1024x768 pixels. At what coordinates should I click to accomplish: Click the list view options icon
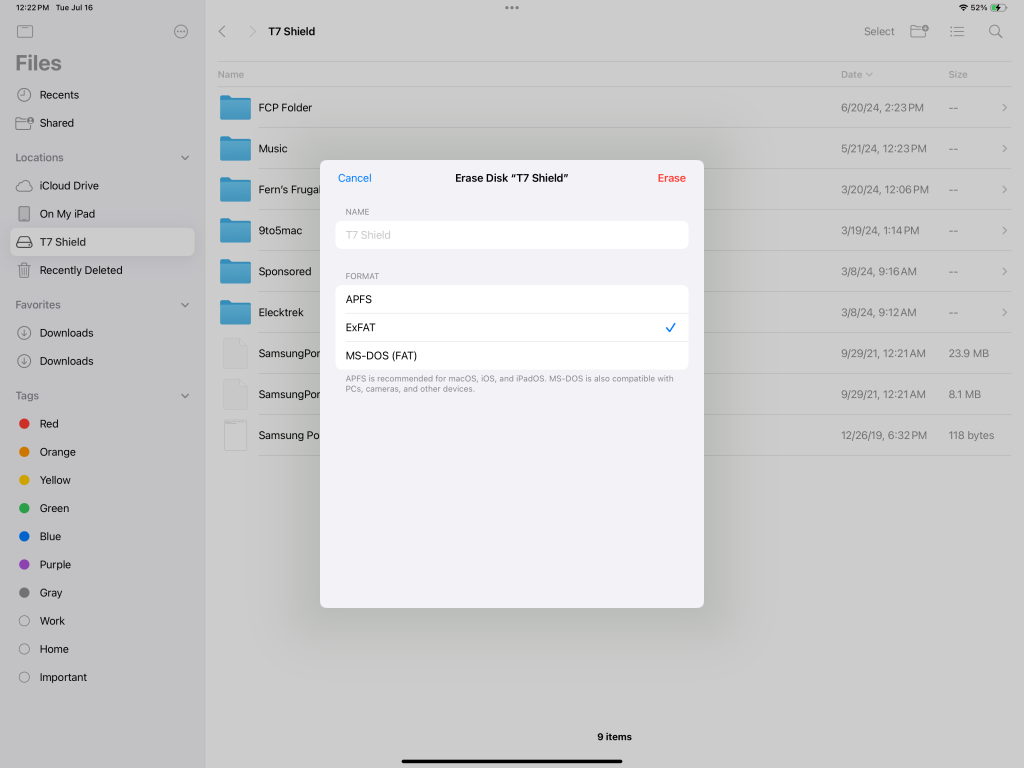click(957, 32)
